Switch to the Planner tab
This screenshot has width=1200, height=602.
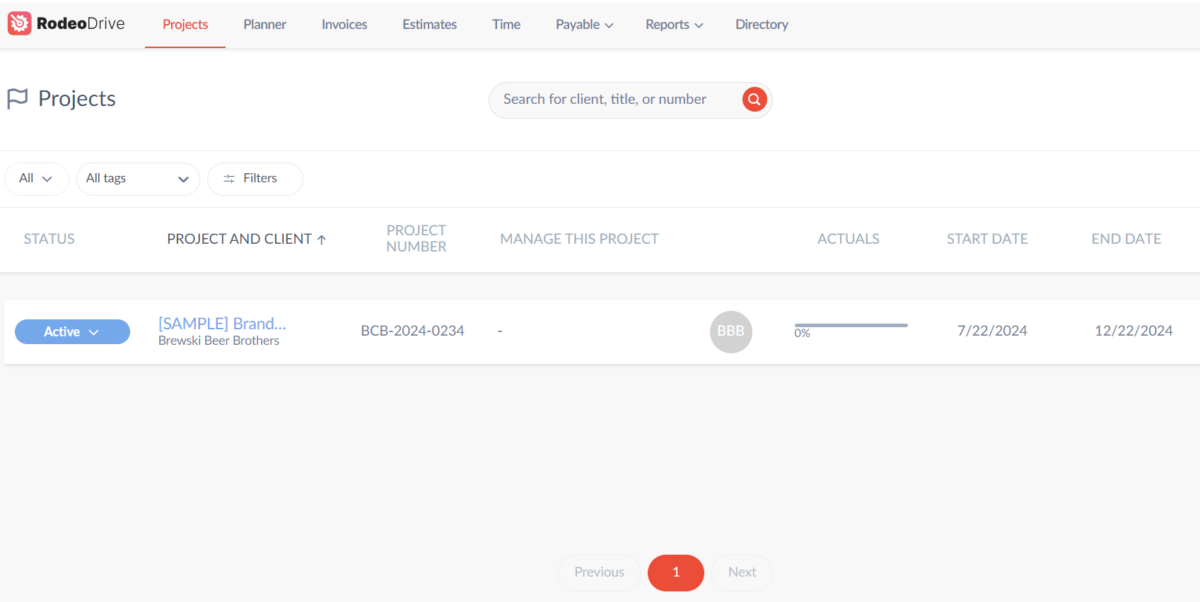(265, 24)
